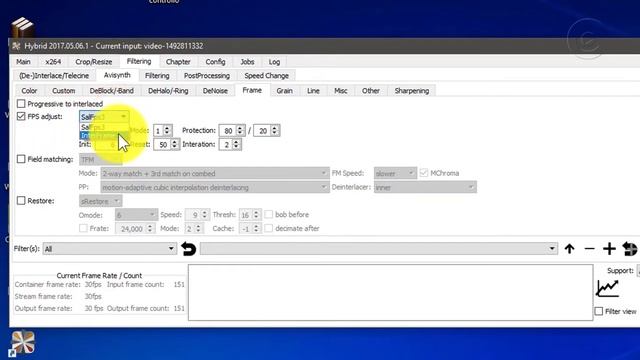Click the Frate 24,000 field
The height and width of the screenshot is (360, 640).
click(135, 229)
